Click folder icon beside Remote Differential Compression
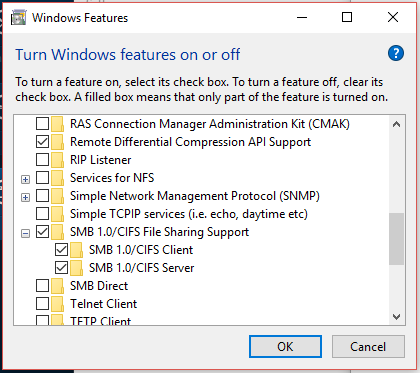 [x=57, y=142]
